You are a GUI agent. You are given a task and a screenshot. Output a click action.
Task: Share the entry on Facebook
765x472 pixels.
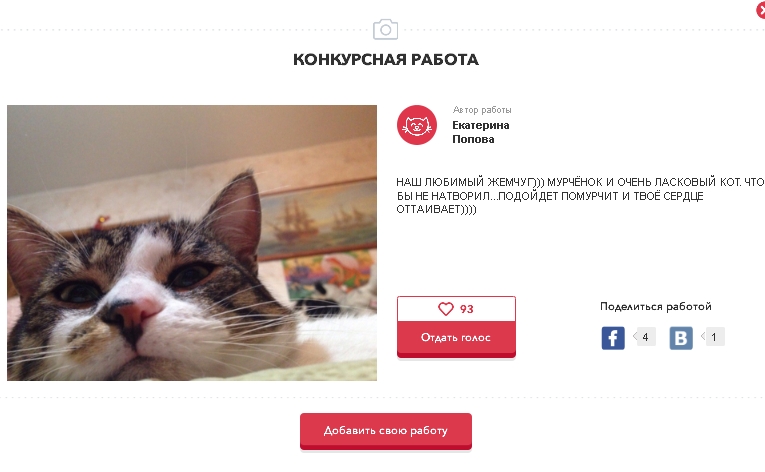click(613, 338)
